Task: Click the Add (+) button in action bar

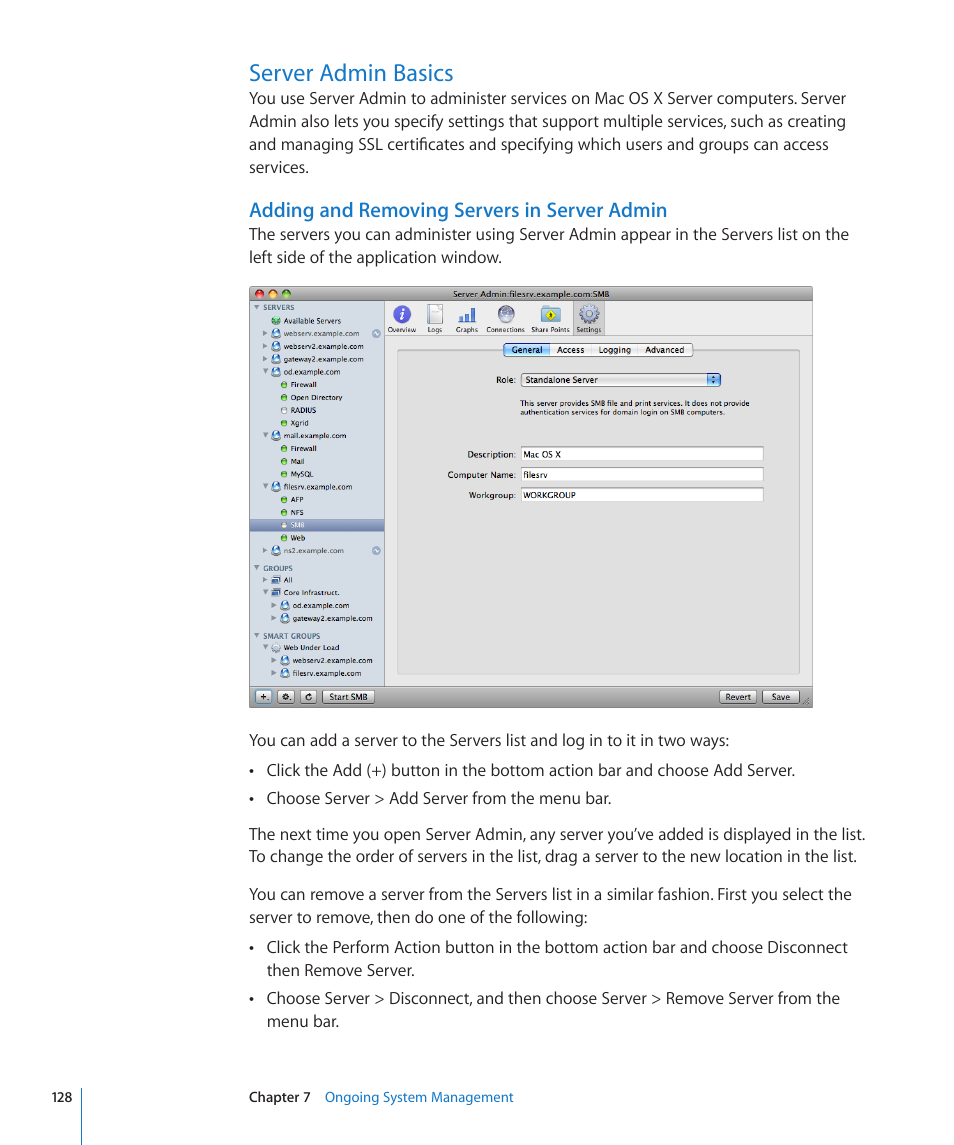Action: pyautogui.click(x=264, y=697)
